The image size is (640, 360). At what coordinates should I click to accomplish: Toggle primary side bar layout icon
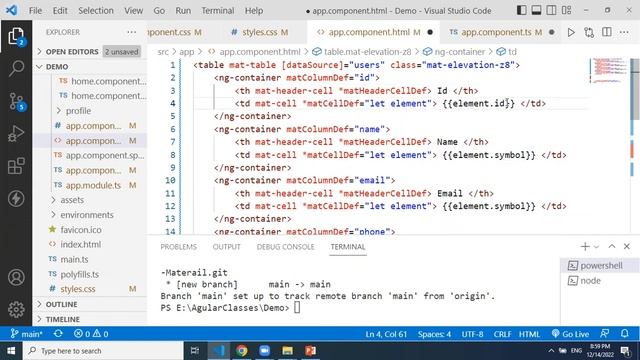click(521, 10)
